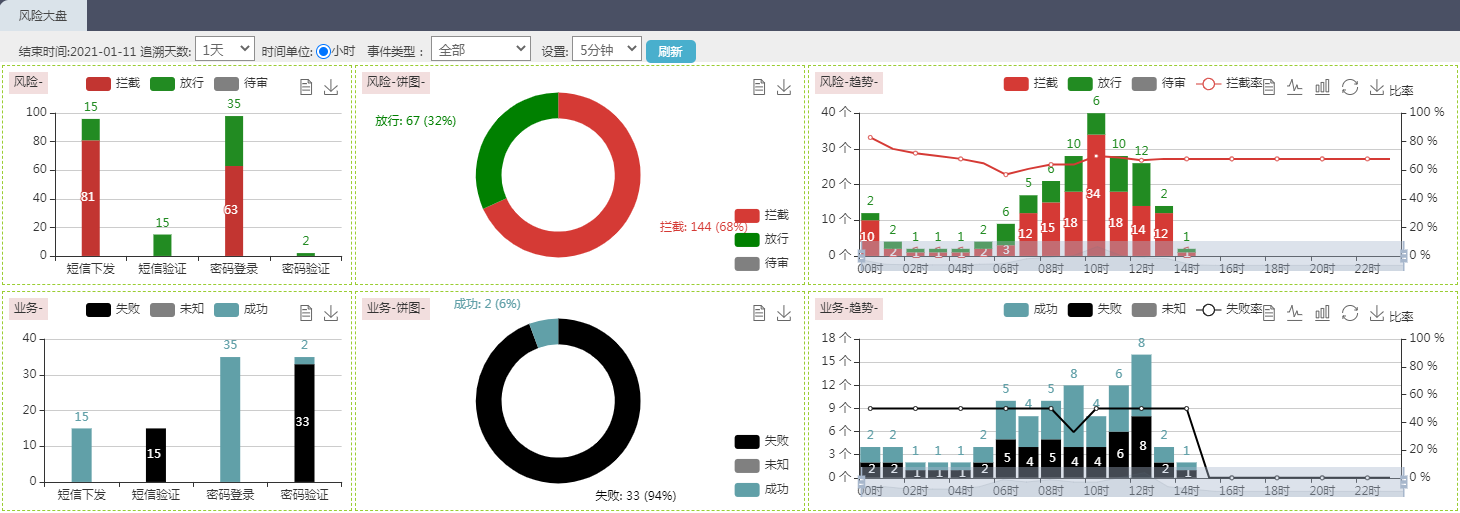Click the 短信验证 bar in 业务- chart

coord(155,456)
